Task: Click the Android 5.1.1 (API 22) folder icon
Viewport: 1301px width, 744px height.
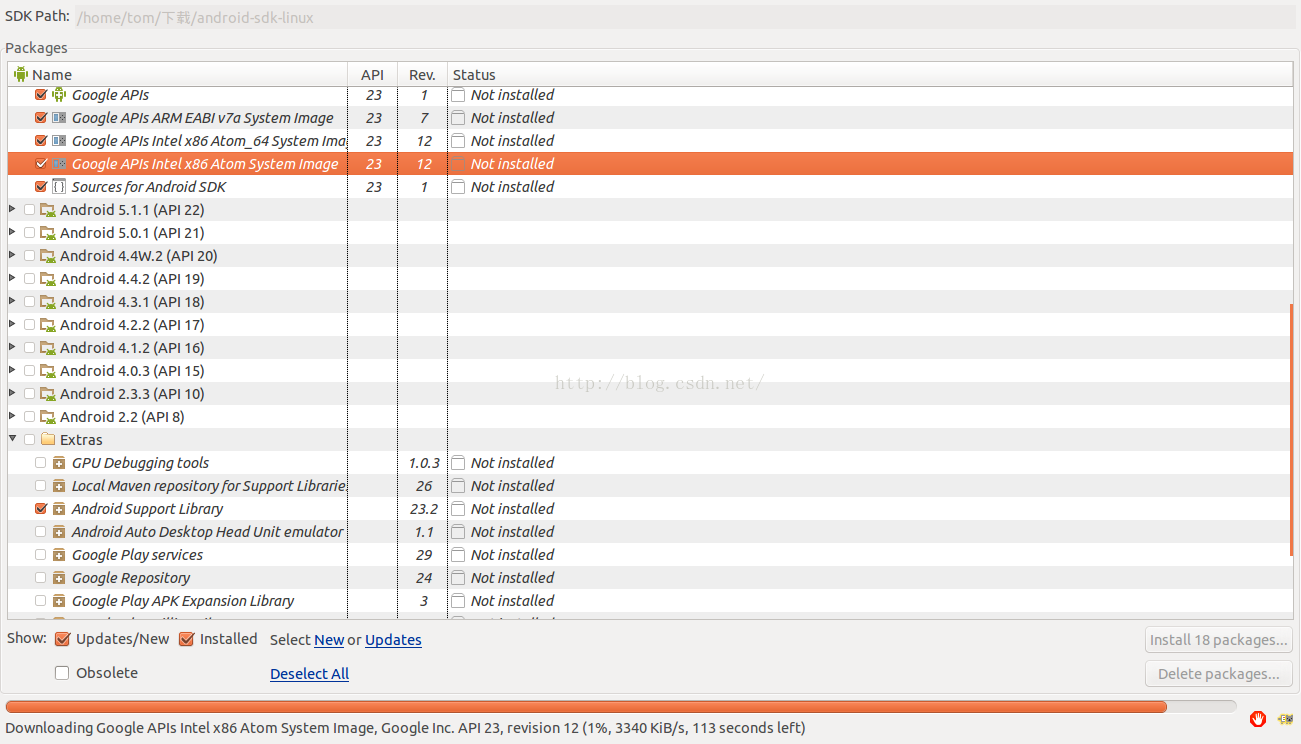Action: coord(47,210)
